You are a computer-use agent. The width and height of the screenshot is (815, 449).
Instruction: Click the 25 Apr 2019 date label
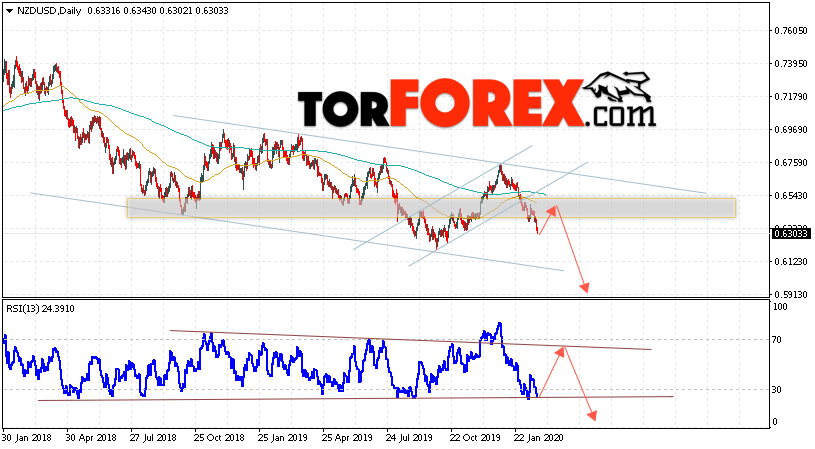coord(347,438)
